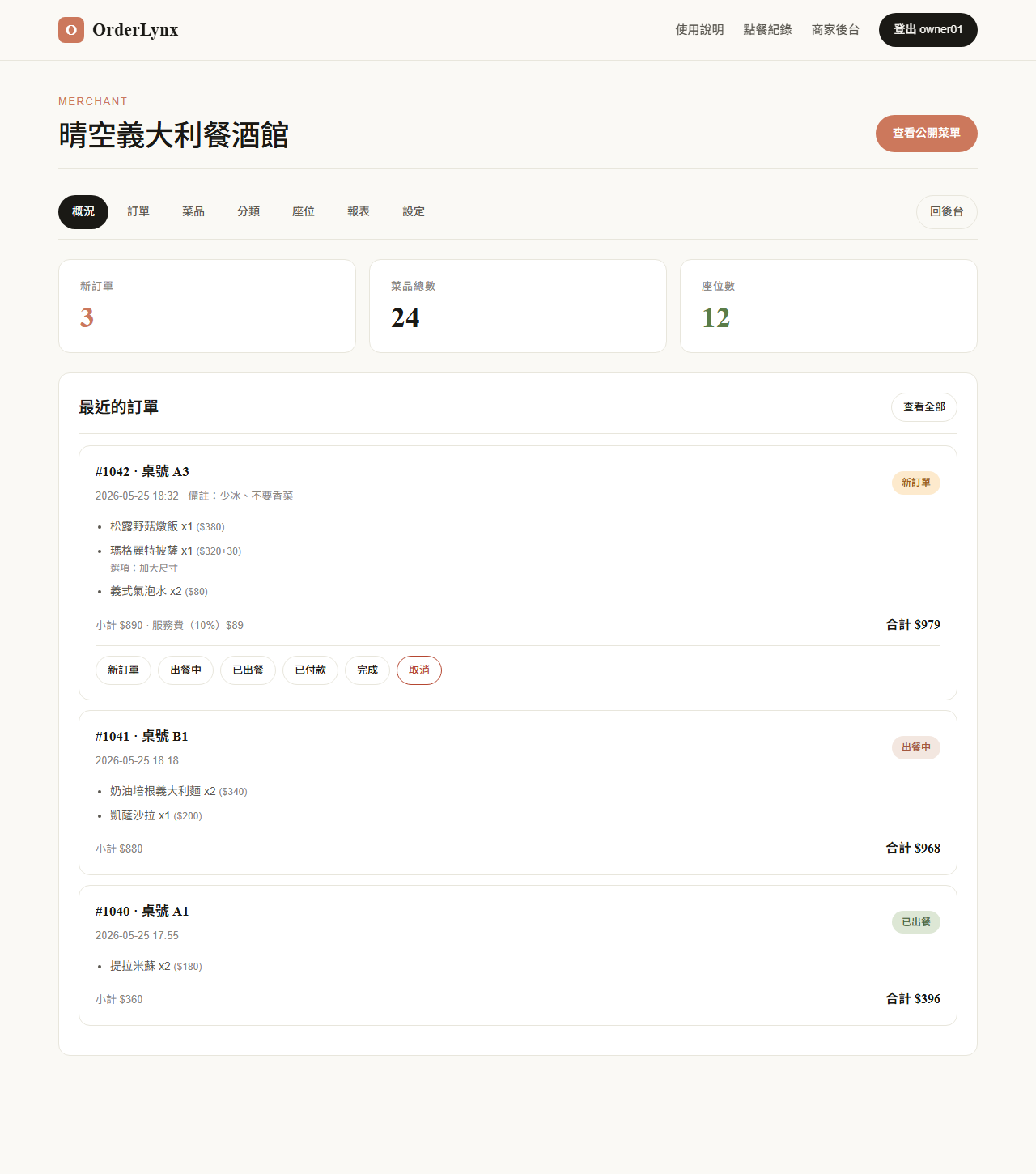This screenshot has height=1174, width=1036.
Task: Click the 松露野菇燉飯 x1 item line
Action: point(168,526)
